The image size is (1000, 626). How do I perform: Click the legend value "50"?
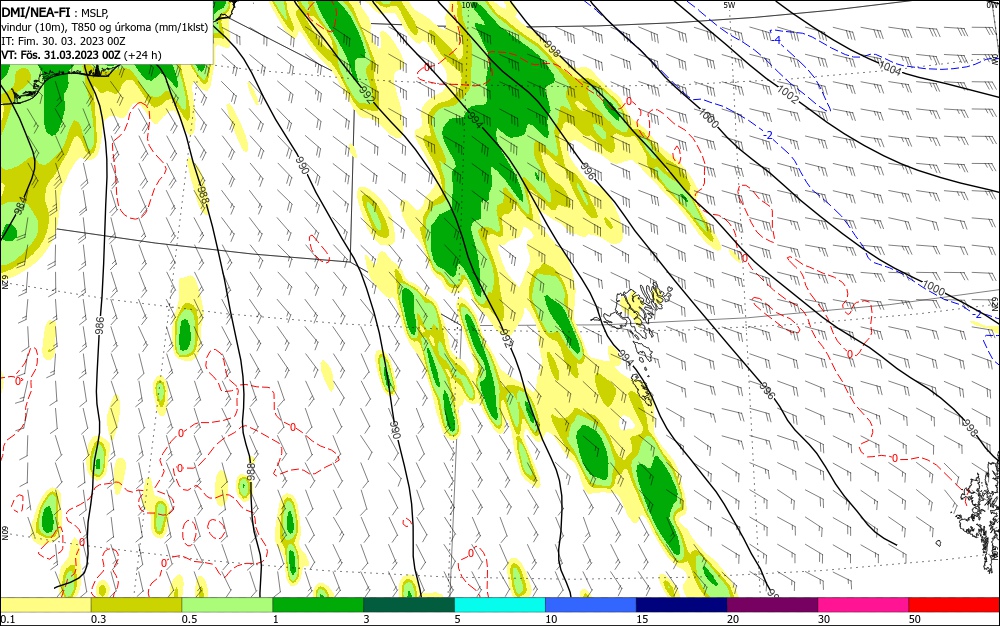(x=915, y=619)
